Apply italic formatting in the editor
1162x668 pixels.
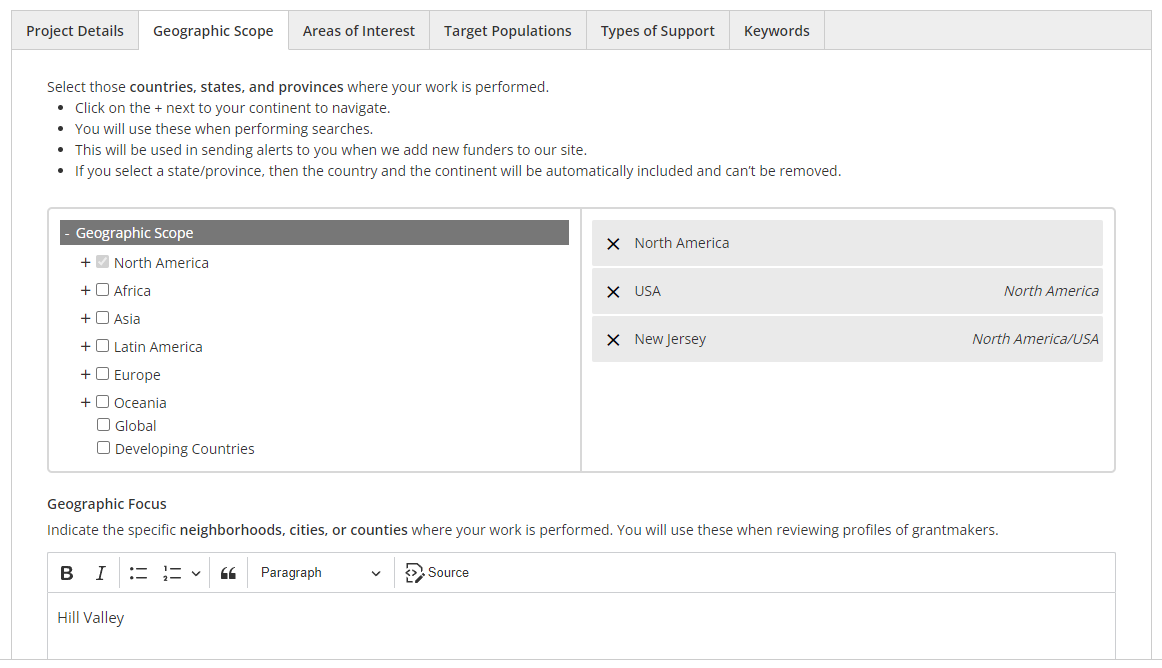[100, 573]
